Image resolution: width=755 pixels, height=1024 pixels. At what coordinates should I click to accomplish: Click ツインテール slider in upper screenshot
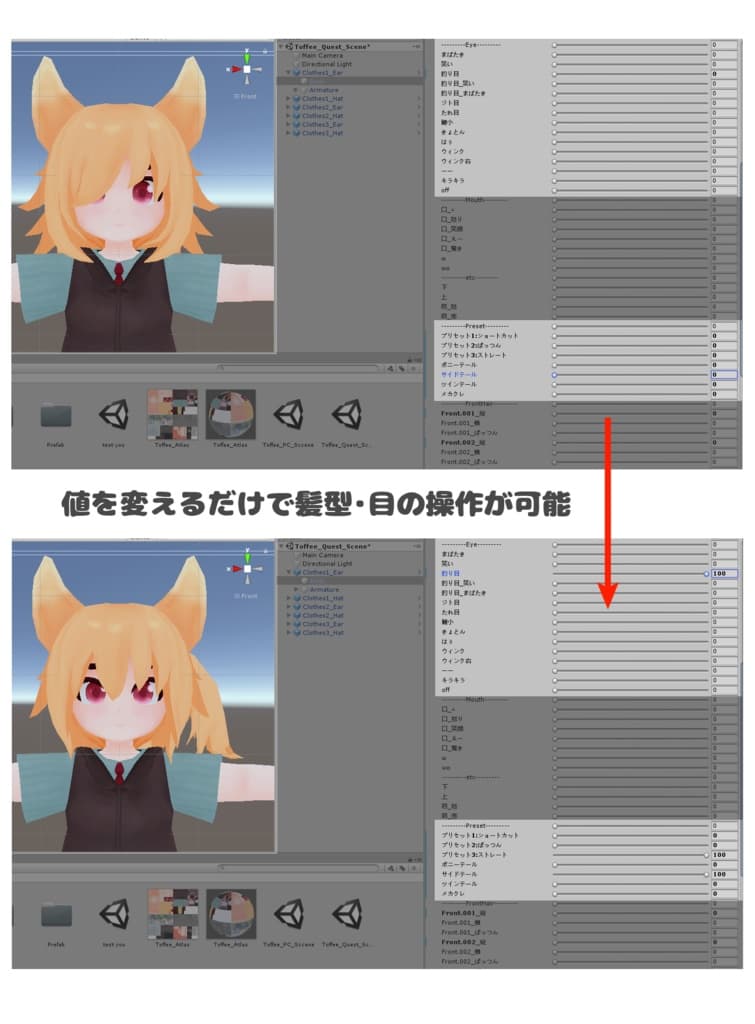pyautogui.click(x=631, y=385)
